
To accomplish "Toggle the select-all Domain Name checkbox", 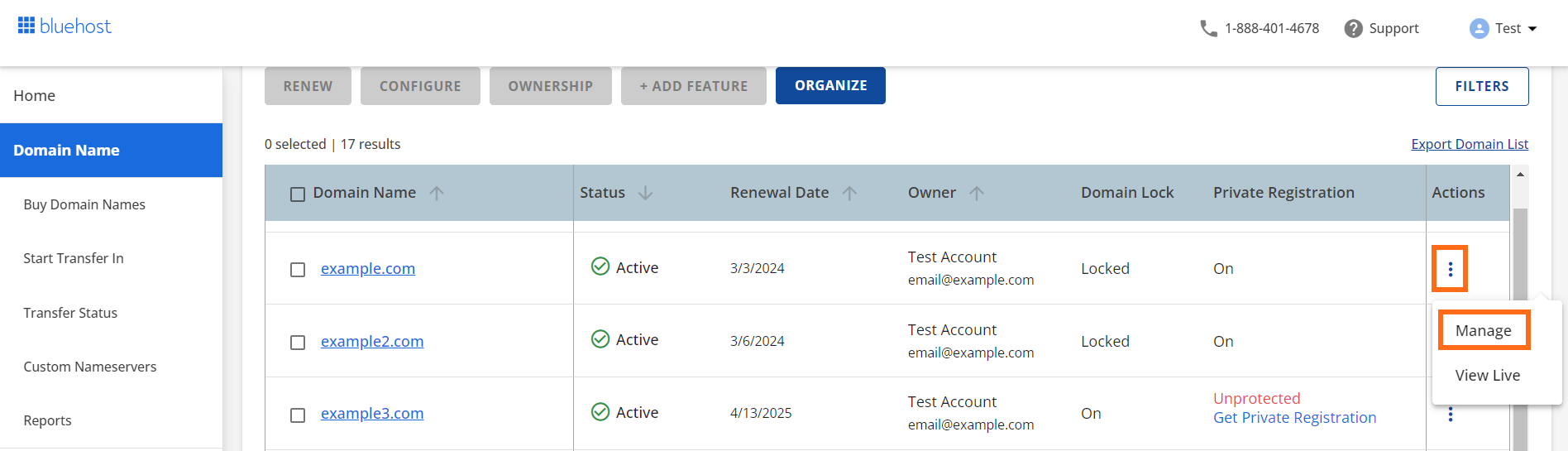I will tap(298, 194).
